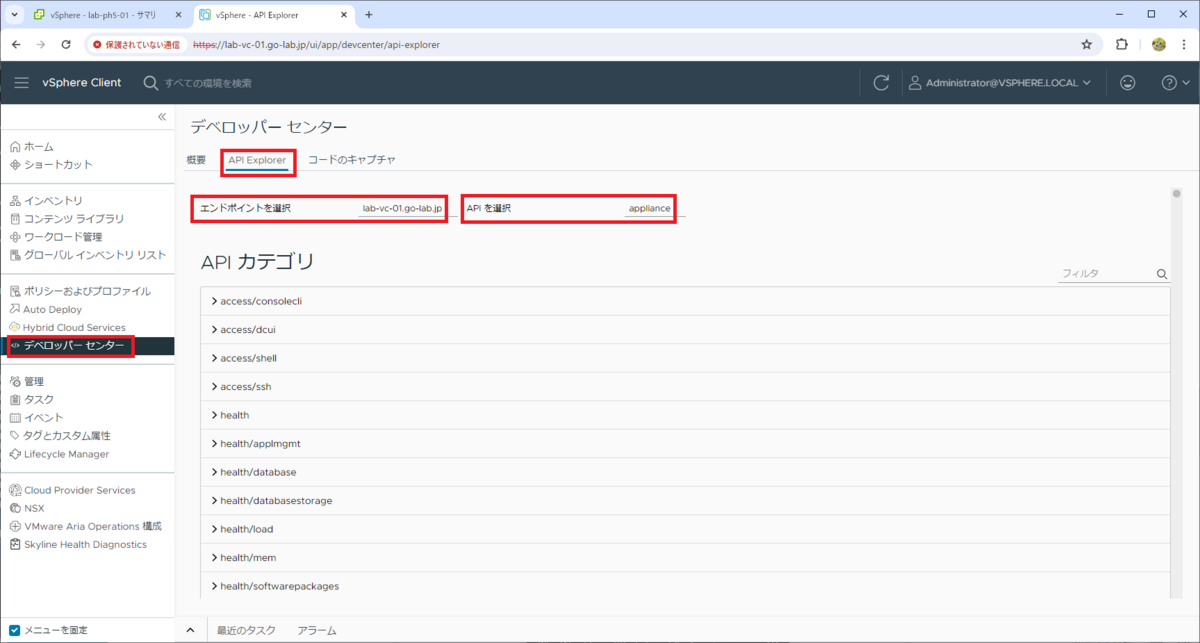Refresh the vSphere Client view

[x=881, y=83]
